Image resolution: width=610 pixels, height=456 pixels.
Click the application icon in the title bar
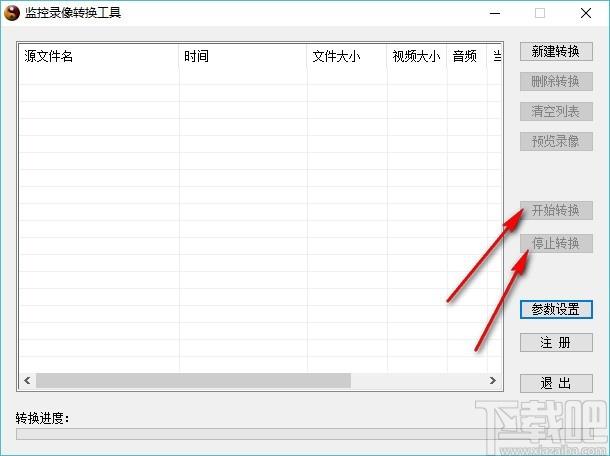click(x=12, y=13)
